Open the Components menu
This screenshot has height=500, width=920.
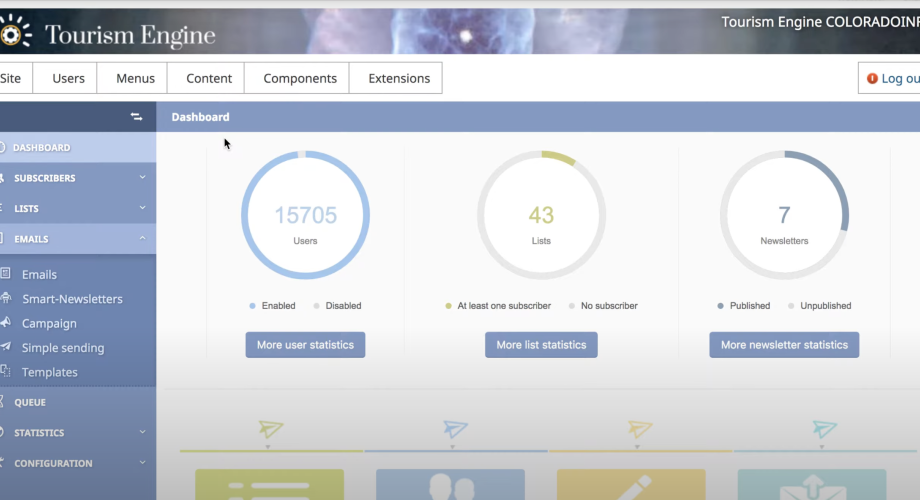[300, 78]
